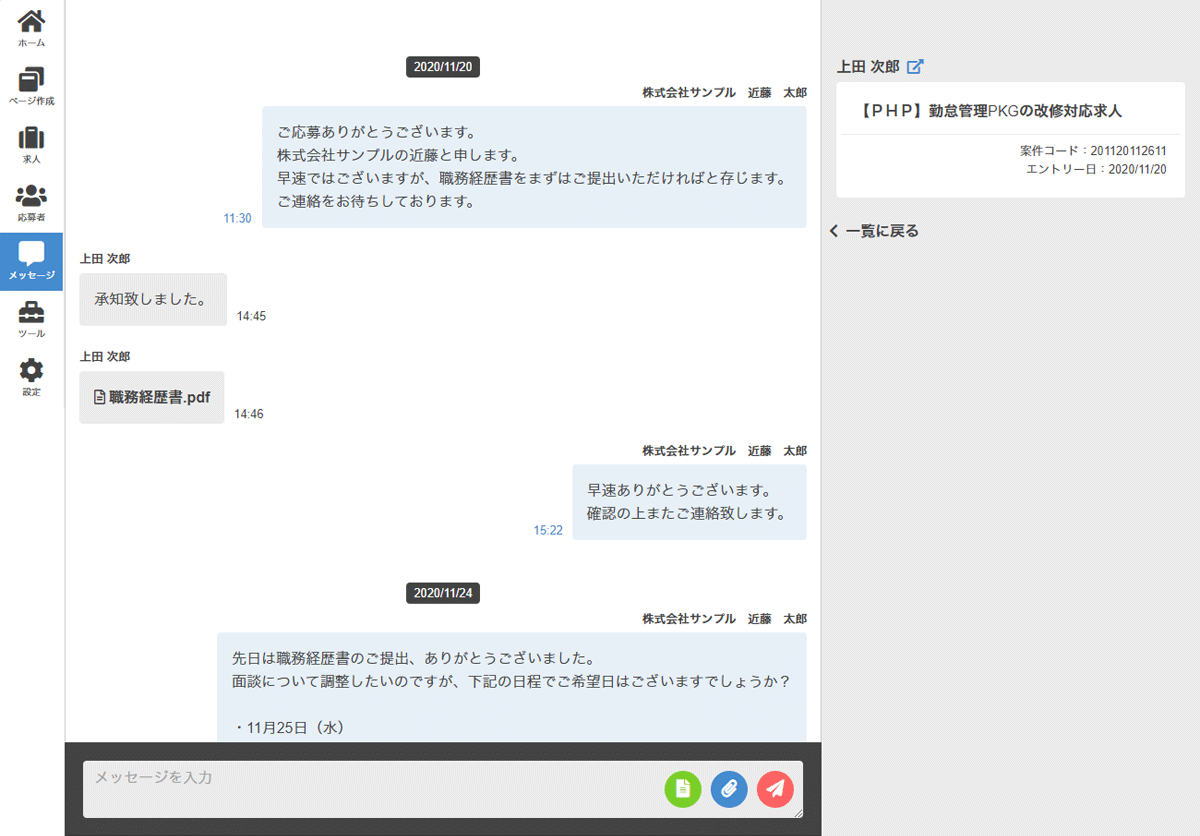
Task: Open the ページ作成 page creation tool
Action: pos(30,84)
